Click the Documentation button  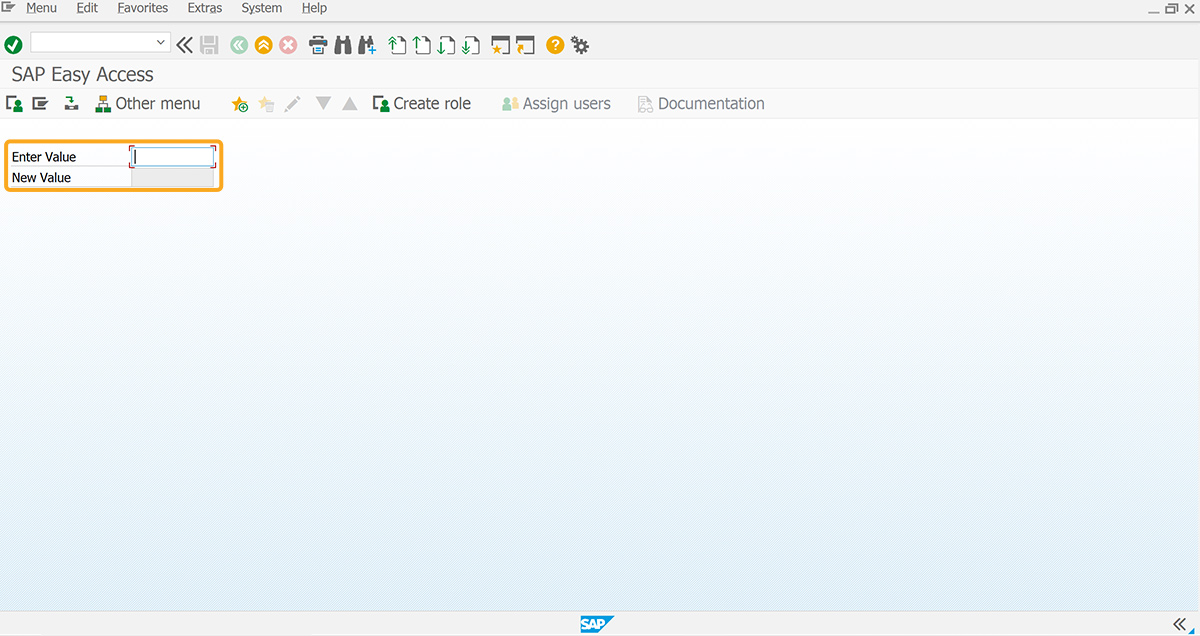pos(701,103)
